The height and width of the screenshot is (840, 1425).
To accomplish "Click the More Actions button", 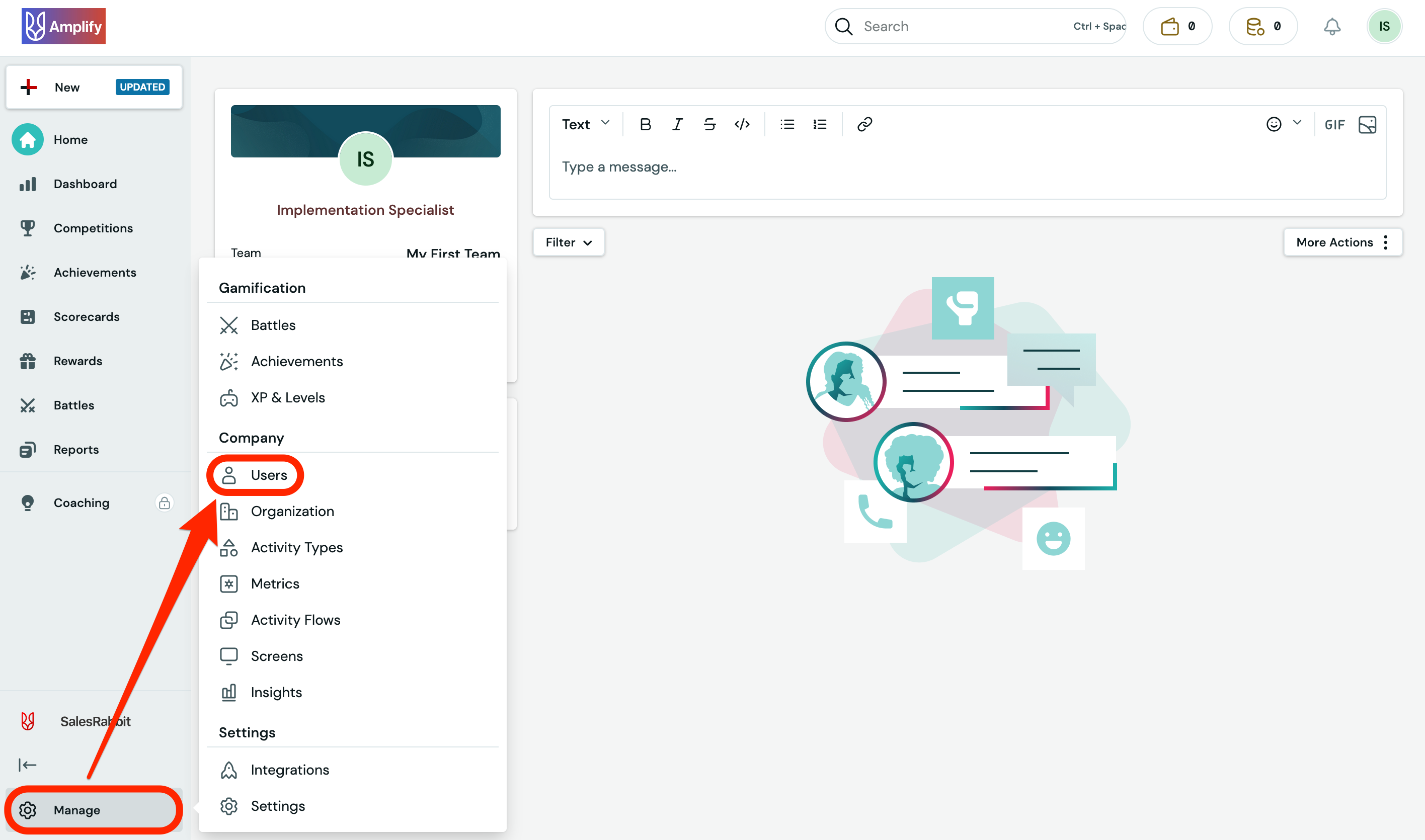I will point(1342,242).
